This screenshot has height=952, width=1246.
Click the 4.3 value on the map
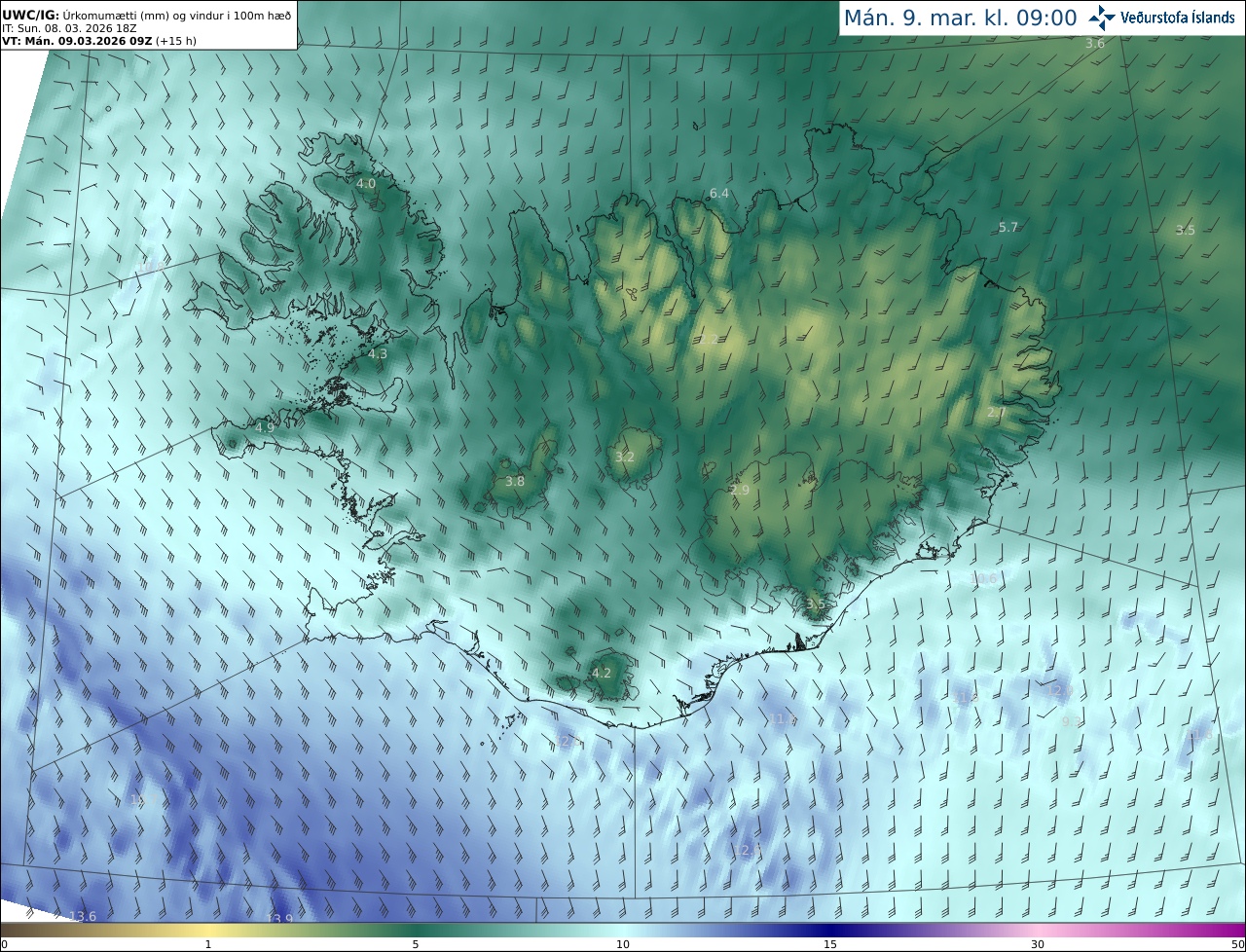click(378, 354)
